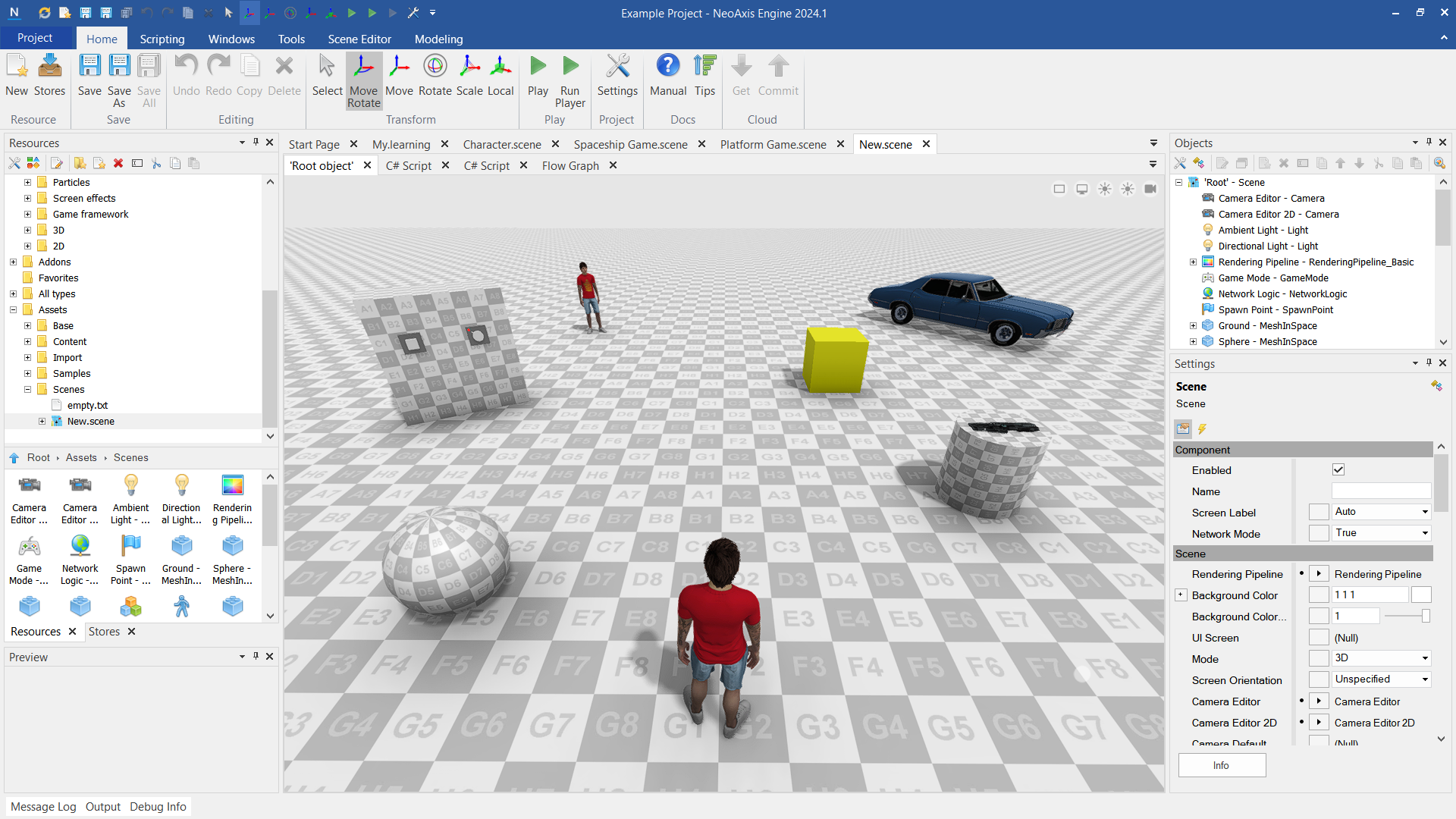Image resolution: width=1456 pixels, height=819 pixels.
Task: Toggle the Screen Label property checkbox
Action: 1319,512
